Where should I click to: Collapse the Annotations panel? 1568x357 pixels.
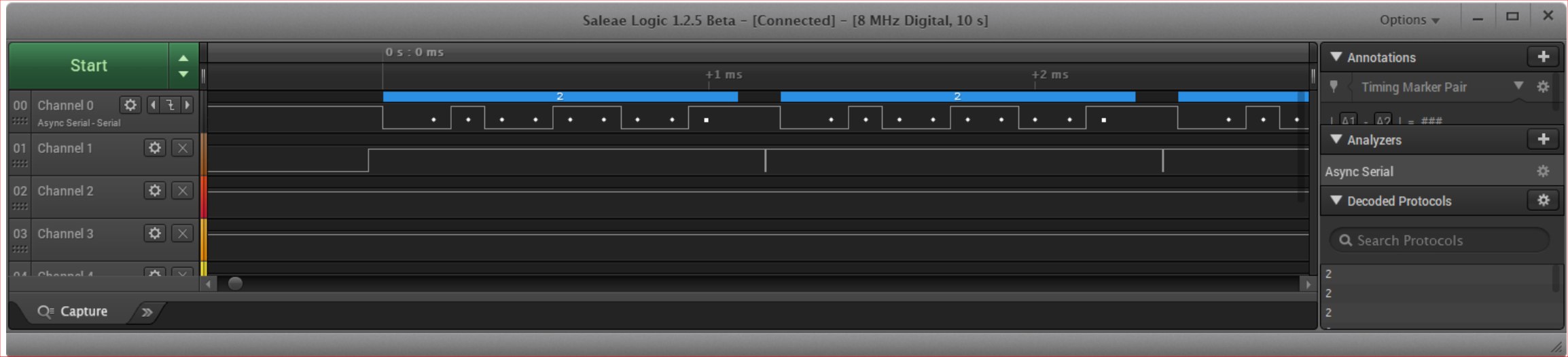[x=1336, y=57]
